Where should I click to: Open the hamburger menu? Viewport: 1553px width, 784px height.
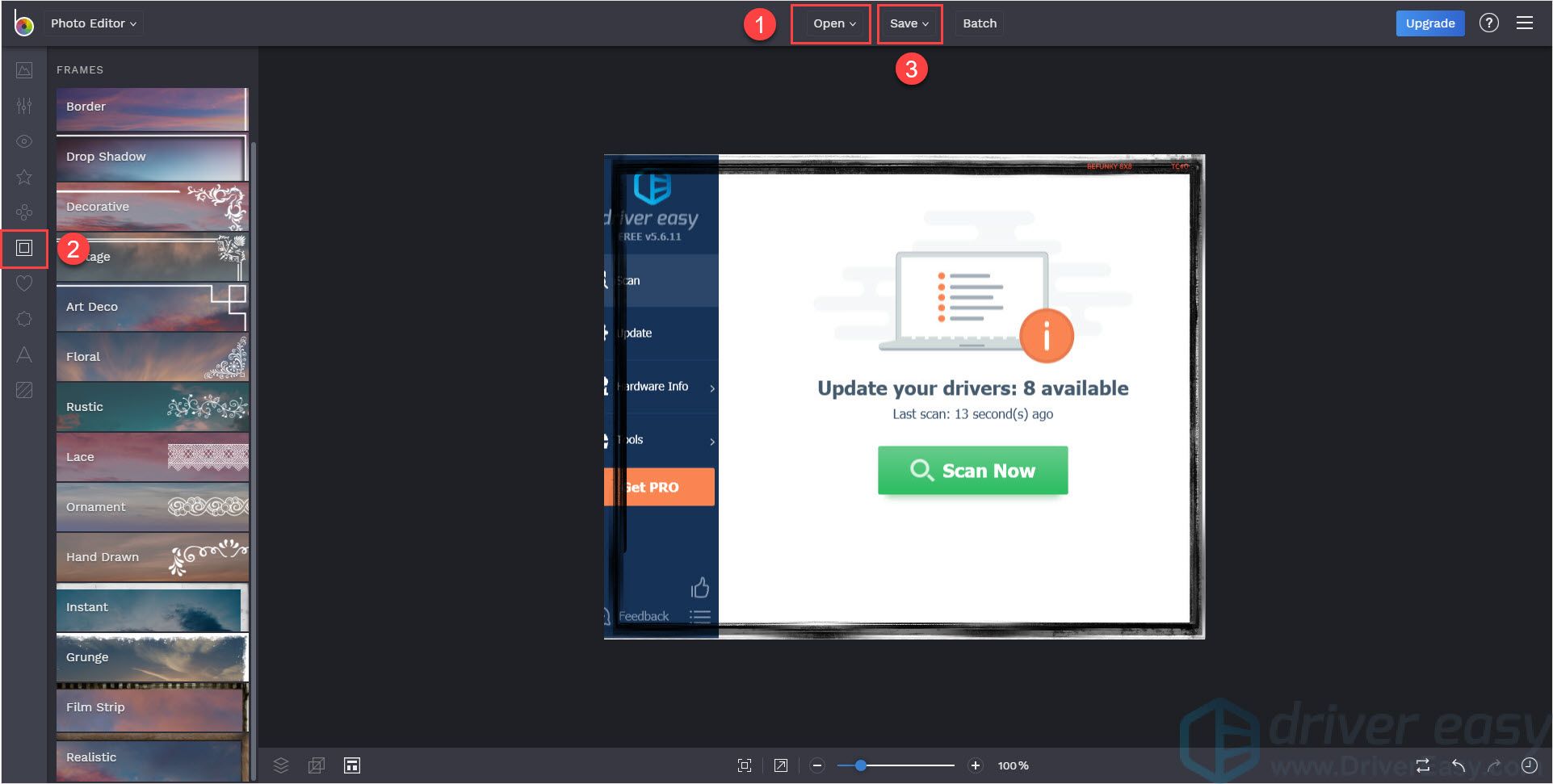coord(1525,23)
